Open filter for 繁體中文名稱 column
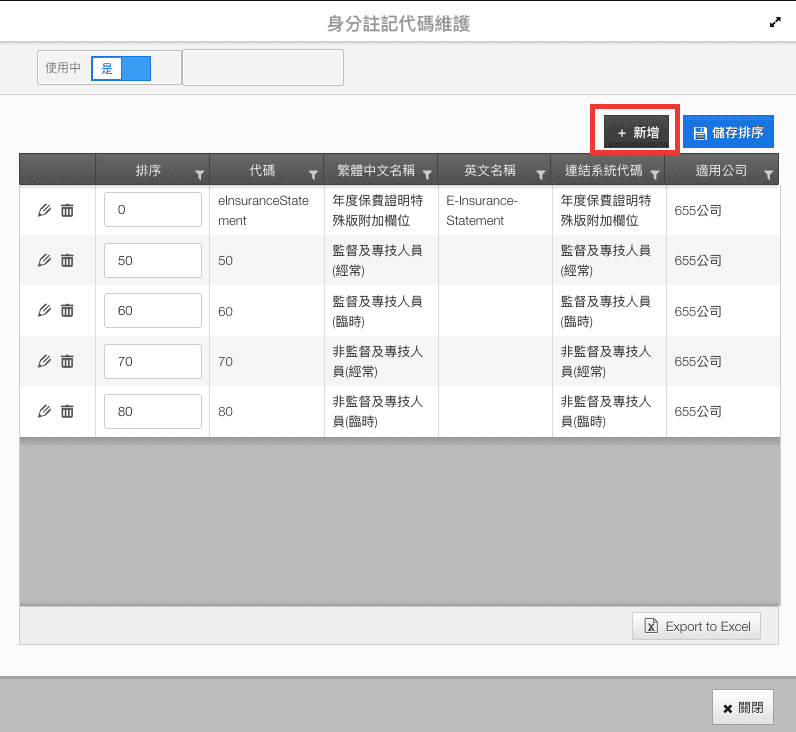The width and height of the screenshot is (796, 732). point(427,174)
